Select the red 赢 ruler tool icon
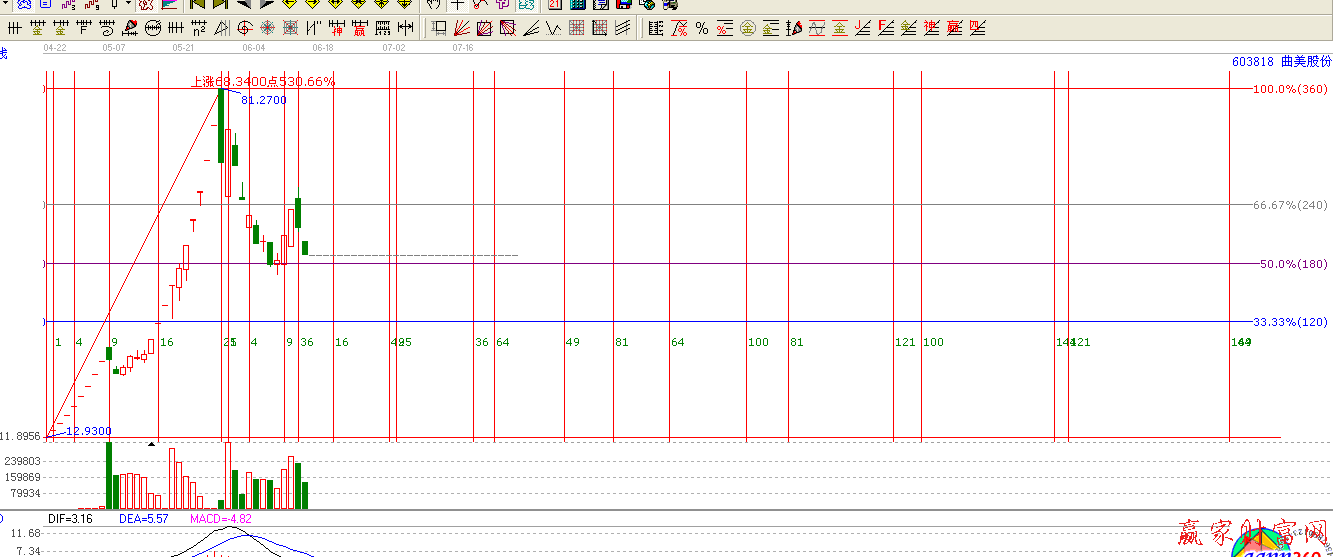The image size is (1333, 557). point(360,28)
